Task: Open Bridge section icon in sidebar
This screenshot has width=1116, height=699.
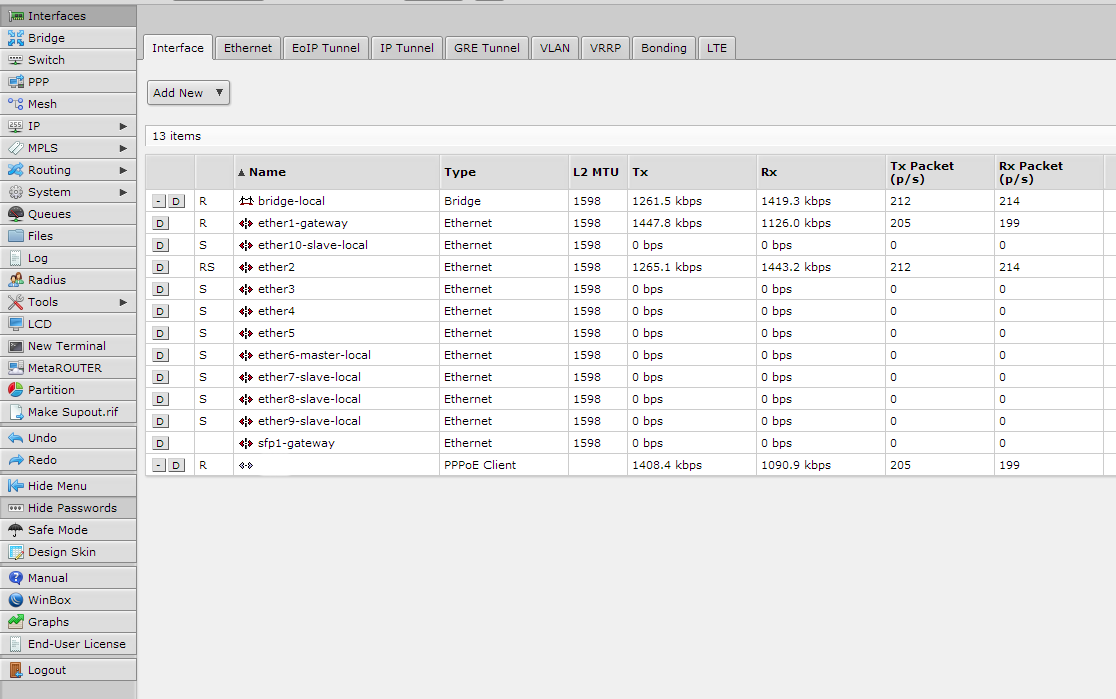Action: click(16, 38)
